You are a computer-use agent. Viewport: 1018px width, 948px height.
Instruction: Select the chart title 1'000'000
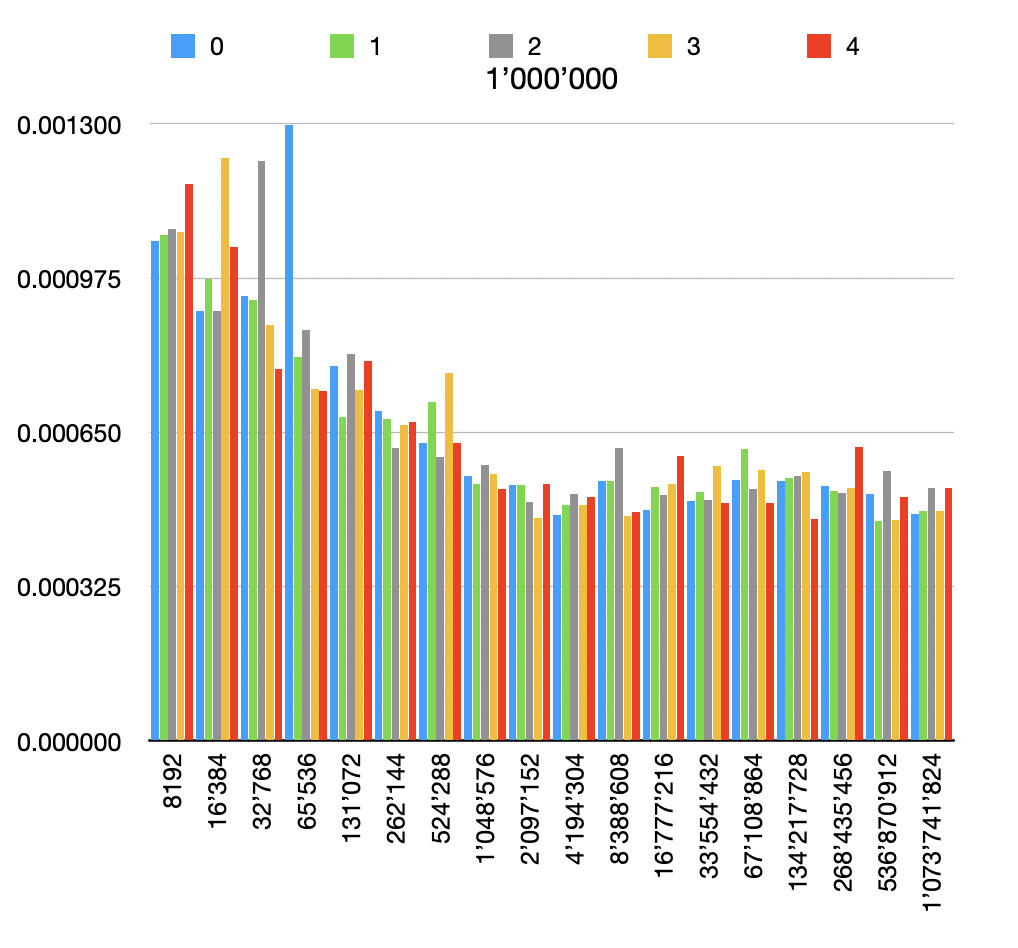[x=552, y=79]
